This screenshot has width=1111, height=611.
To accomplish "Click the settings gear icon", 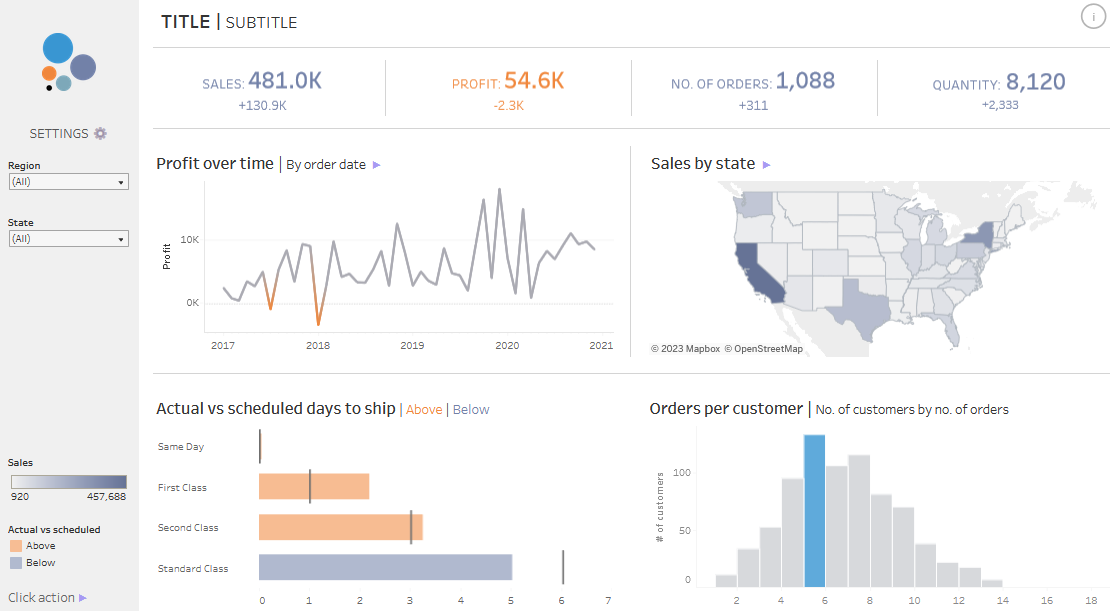I will tap(100, 133).
